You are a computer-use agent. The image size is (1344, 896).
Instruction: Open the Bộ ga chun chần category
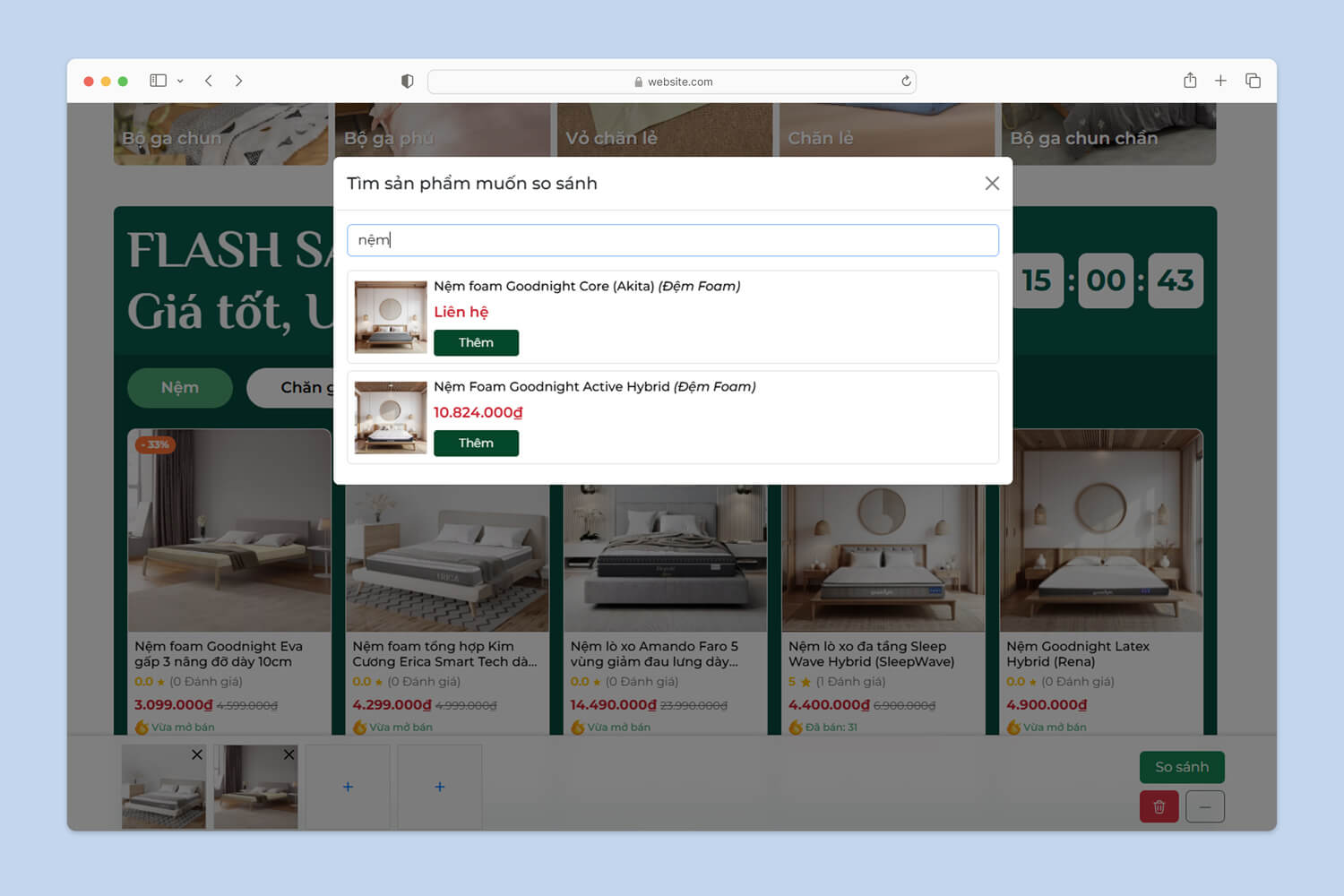point(1108,134)
